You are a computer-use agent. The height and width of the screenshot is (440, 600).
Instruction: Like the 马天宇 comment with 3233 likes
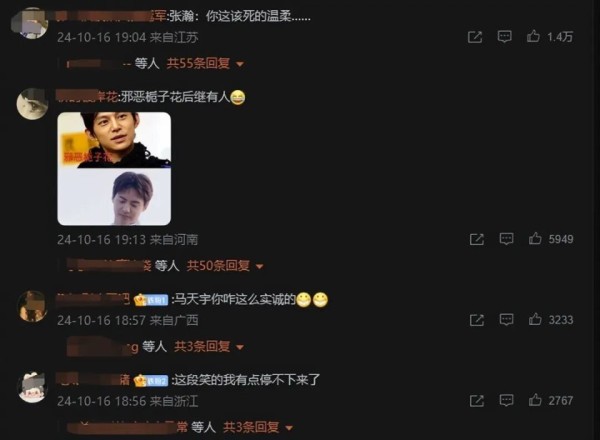535,319
